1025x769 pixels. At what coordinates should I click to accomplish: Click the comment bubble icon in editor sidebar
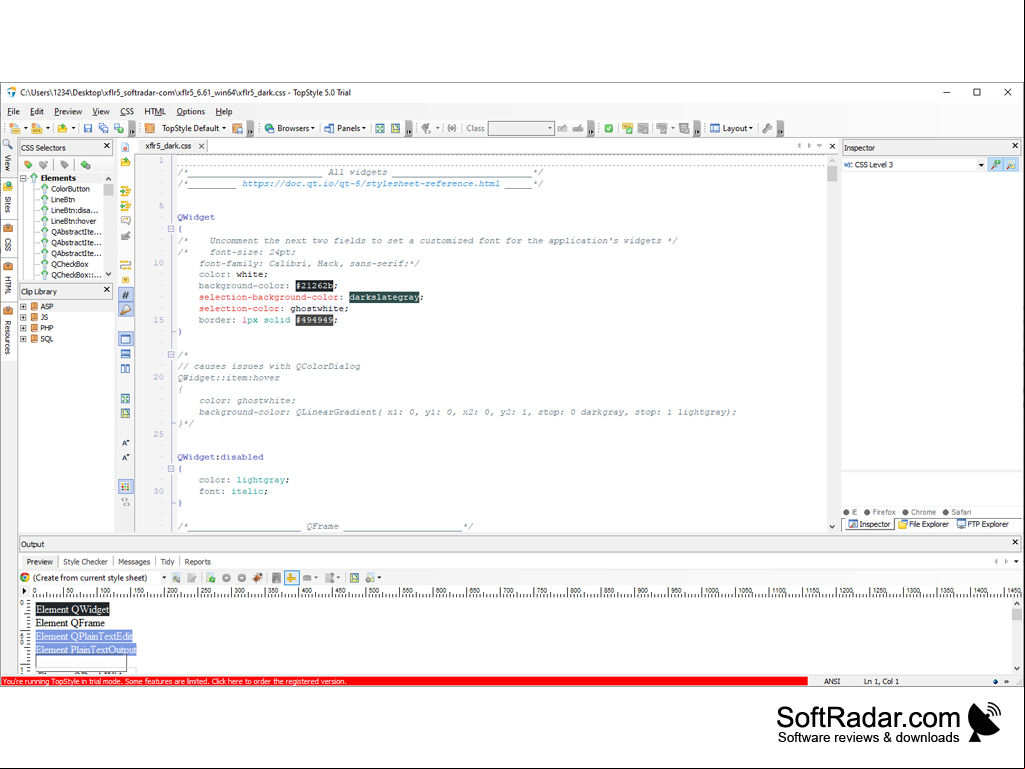pos(126,221)
